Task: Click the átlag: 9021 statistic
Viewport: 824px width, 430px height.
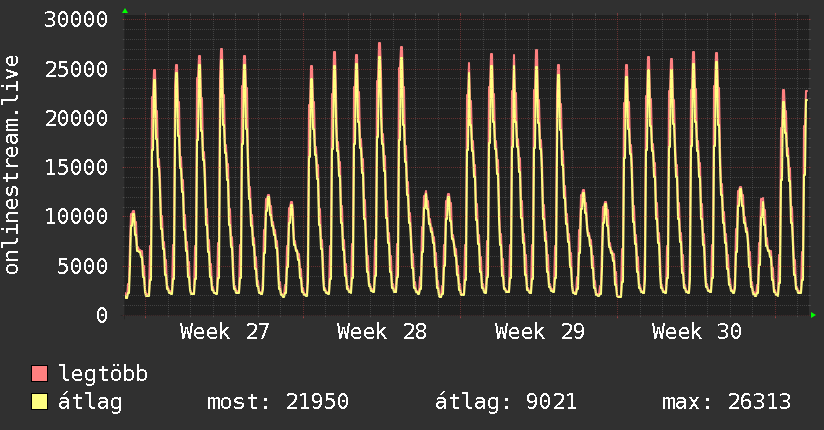Action: click(506, 402)
